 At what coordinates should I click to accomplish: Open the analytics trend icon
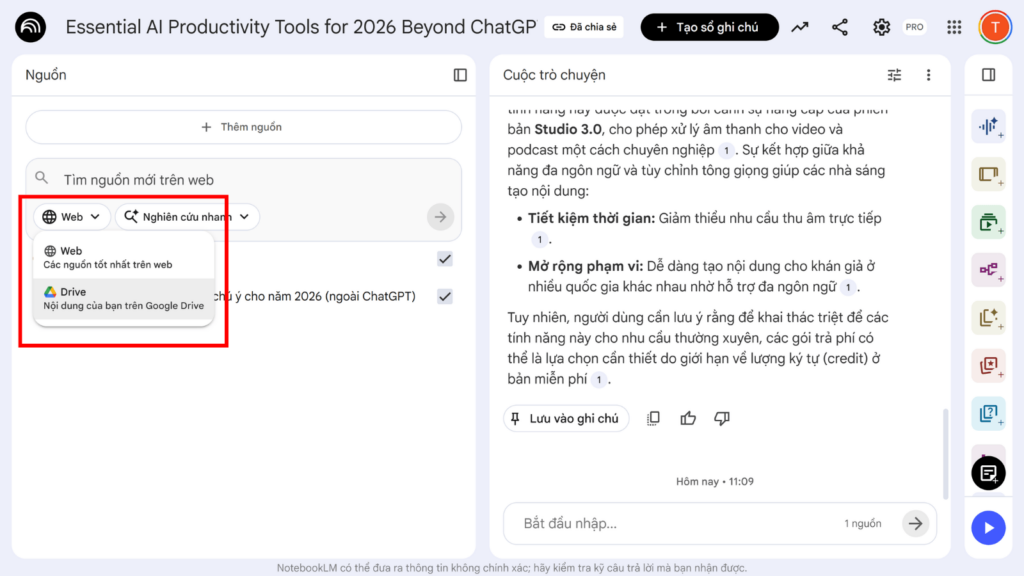click(799, 27)
